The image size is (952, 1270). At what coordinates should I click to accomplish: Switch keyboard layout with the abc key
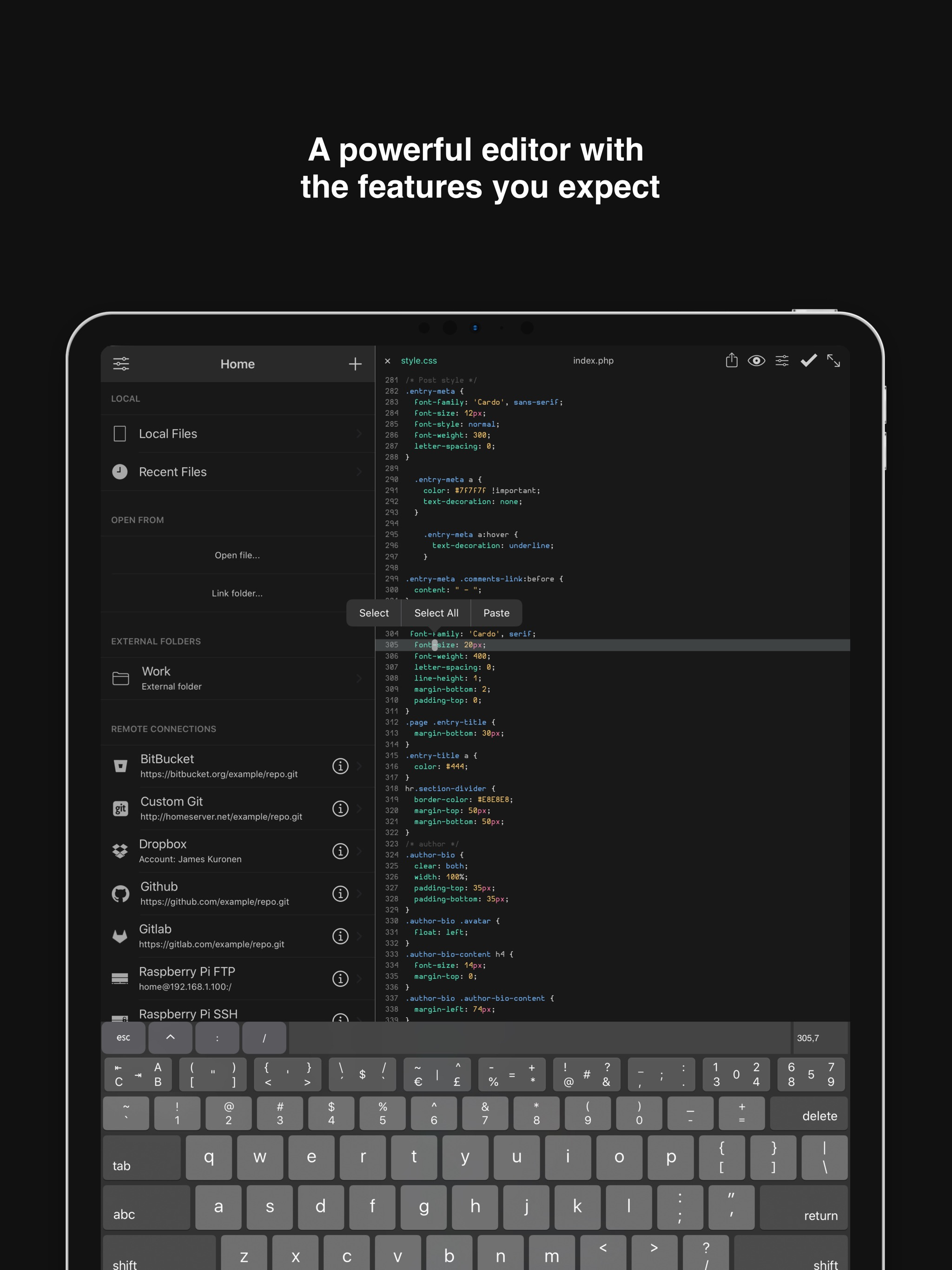coord(146,1207)
